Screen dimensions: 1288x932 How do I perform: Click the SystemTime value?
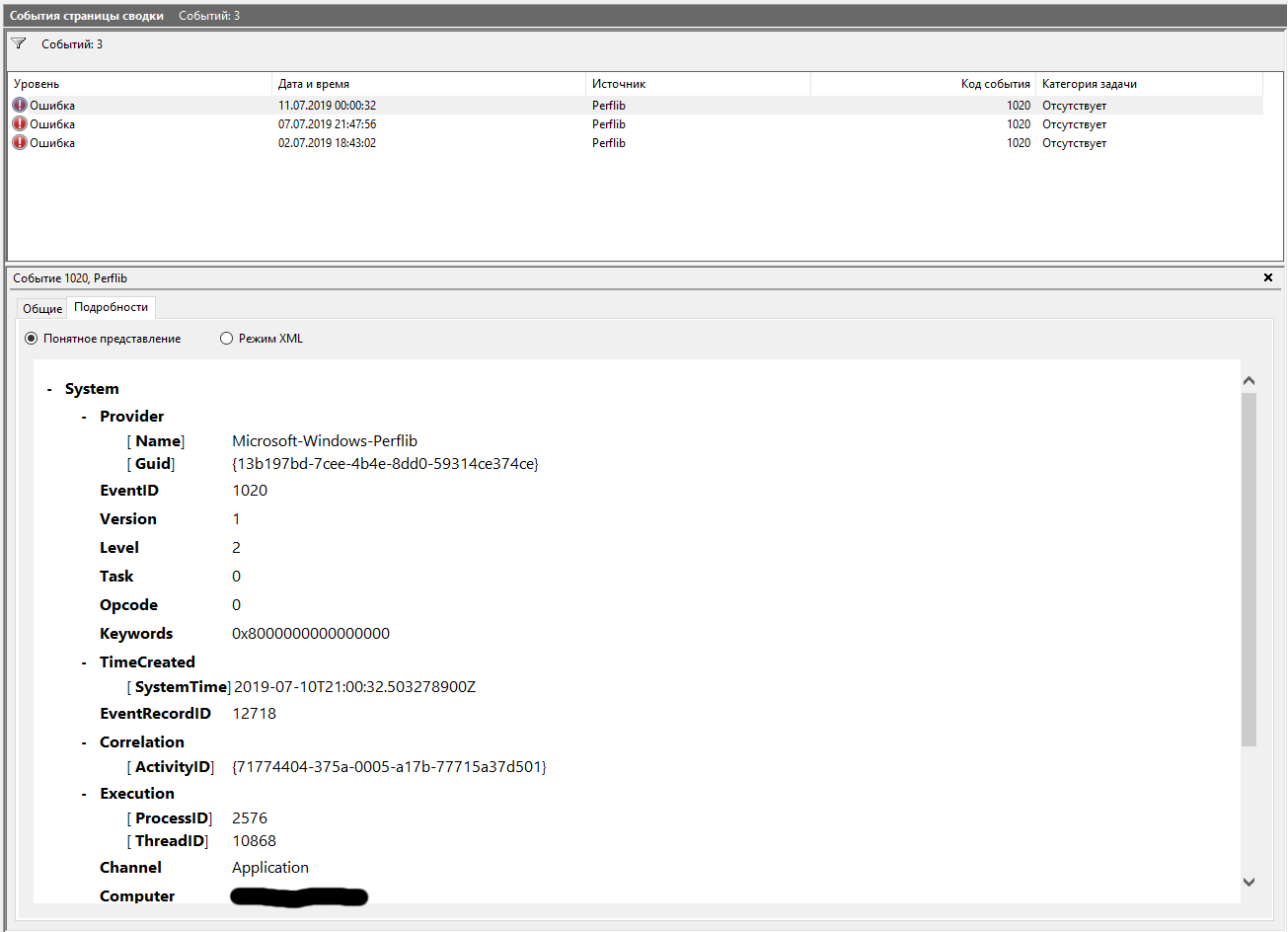click(354, 687)
